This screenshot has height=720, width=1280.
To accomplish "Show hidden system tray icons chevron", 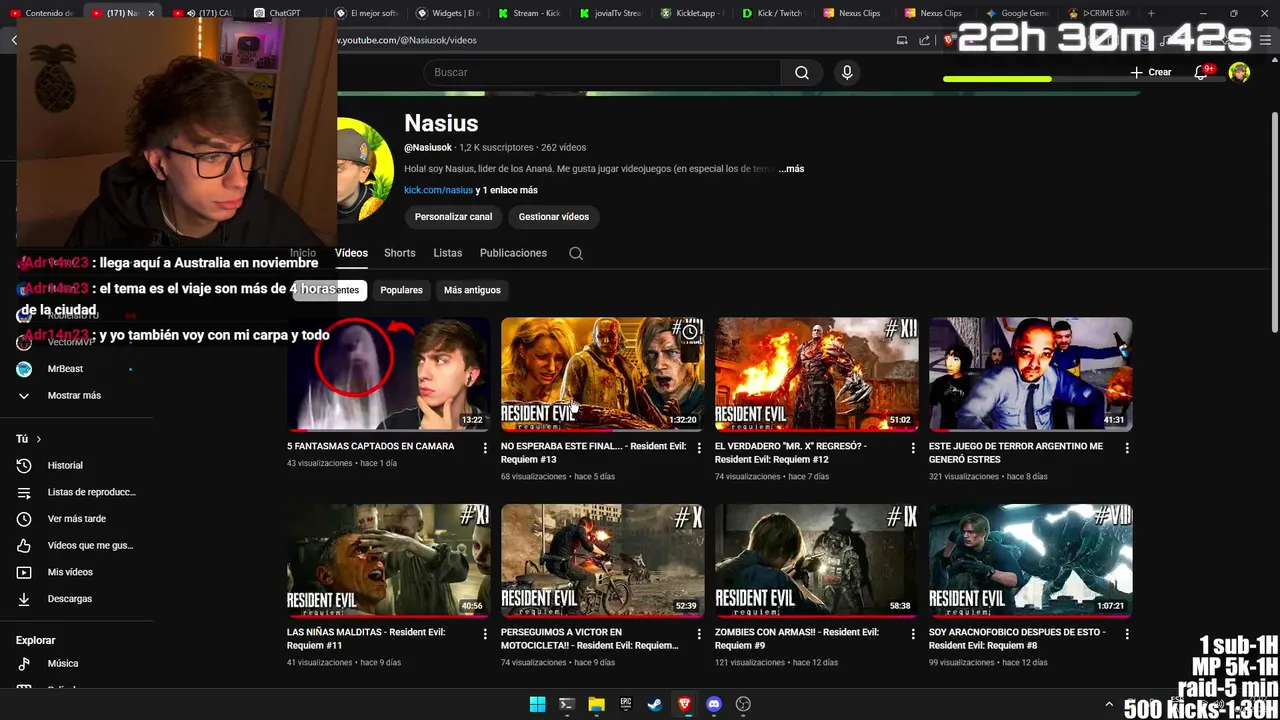I will pos(1108,705).
